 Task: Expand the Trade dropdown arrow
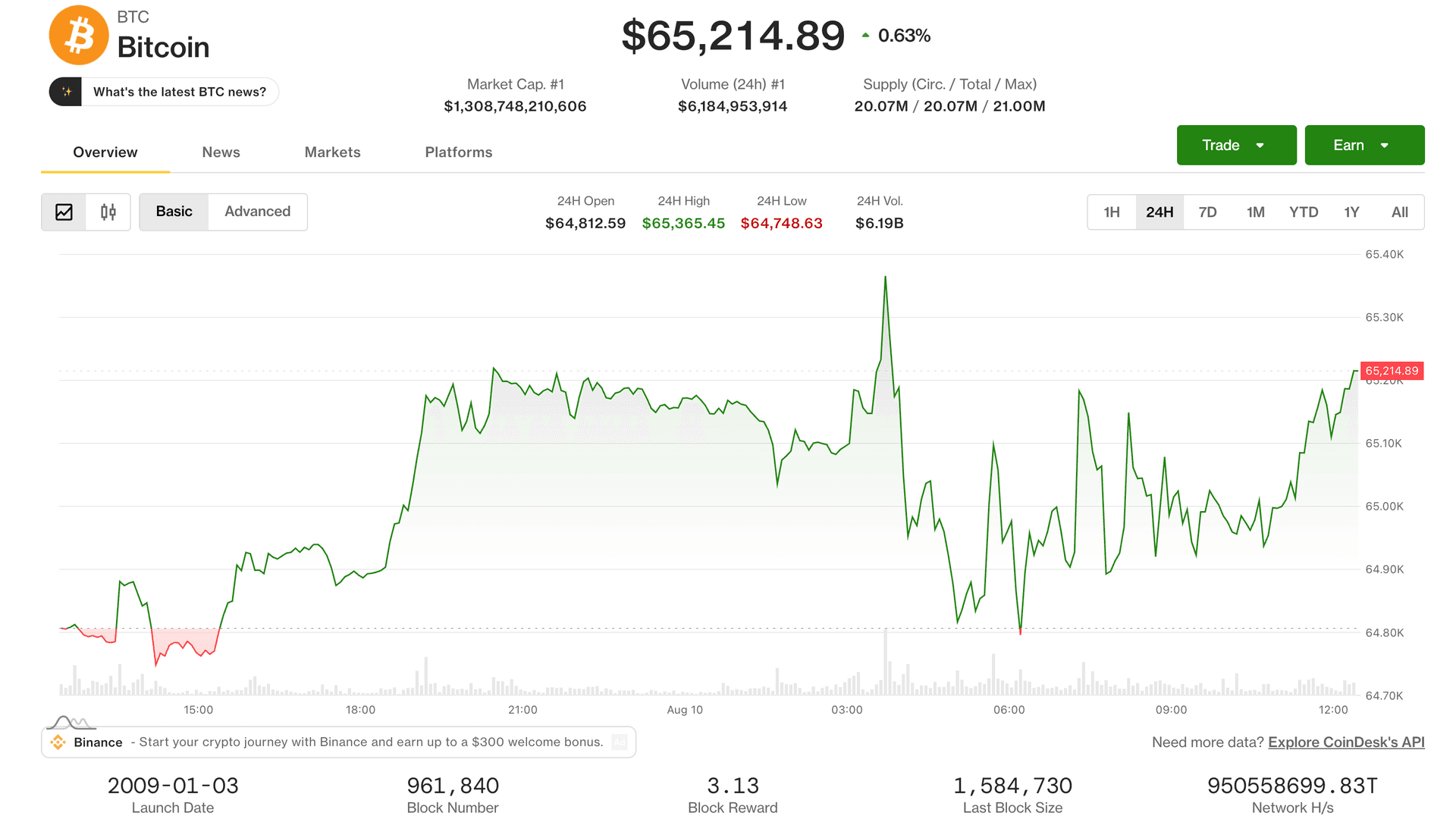click(1260, 146)
